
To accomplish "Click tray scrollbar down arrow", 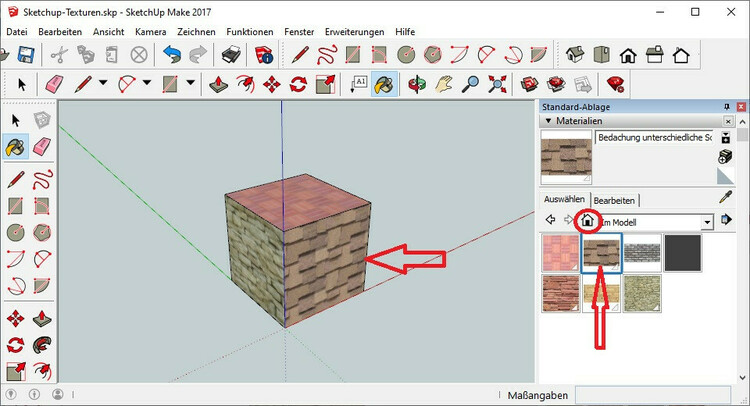I will pos(742,378).
